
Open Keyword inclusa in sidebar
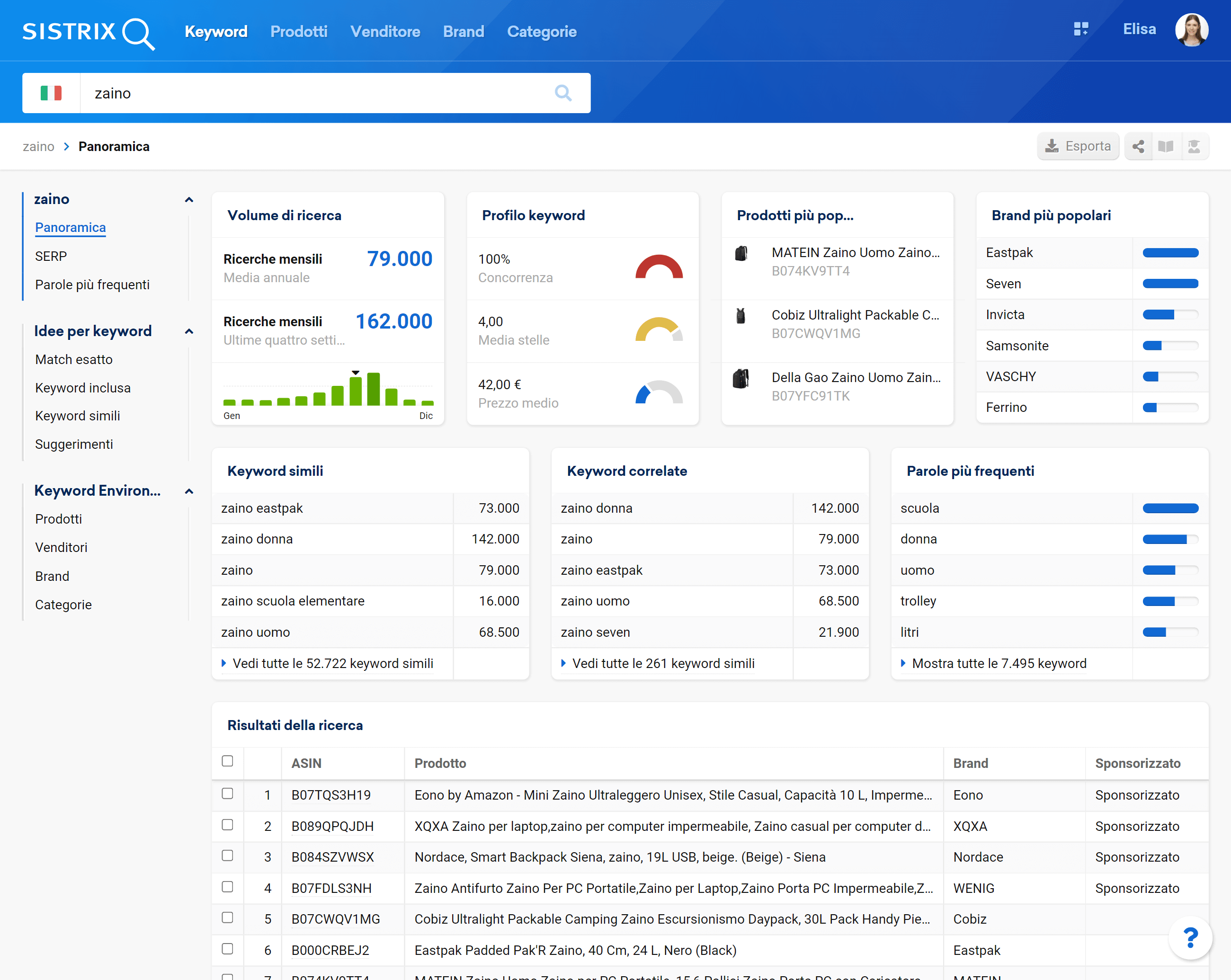tap(83, 388)
